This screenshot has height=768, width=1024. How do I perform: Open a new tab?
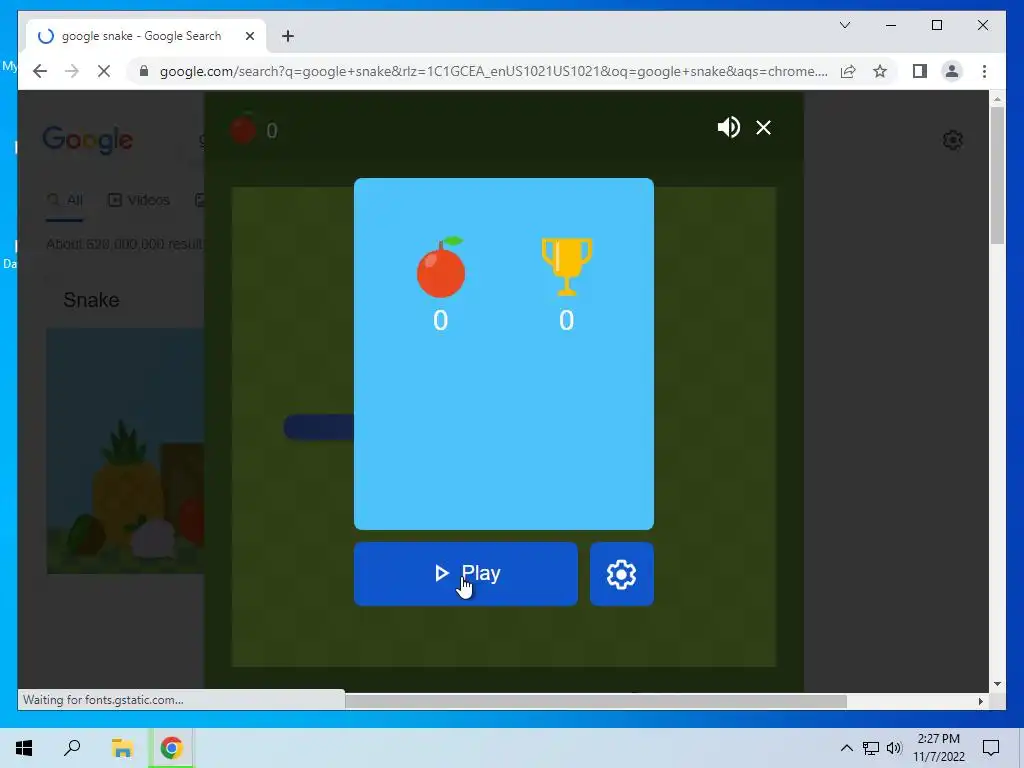click(x=288, y=36)
